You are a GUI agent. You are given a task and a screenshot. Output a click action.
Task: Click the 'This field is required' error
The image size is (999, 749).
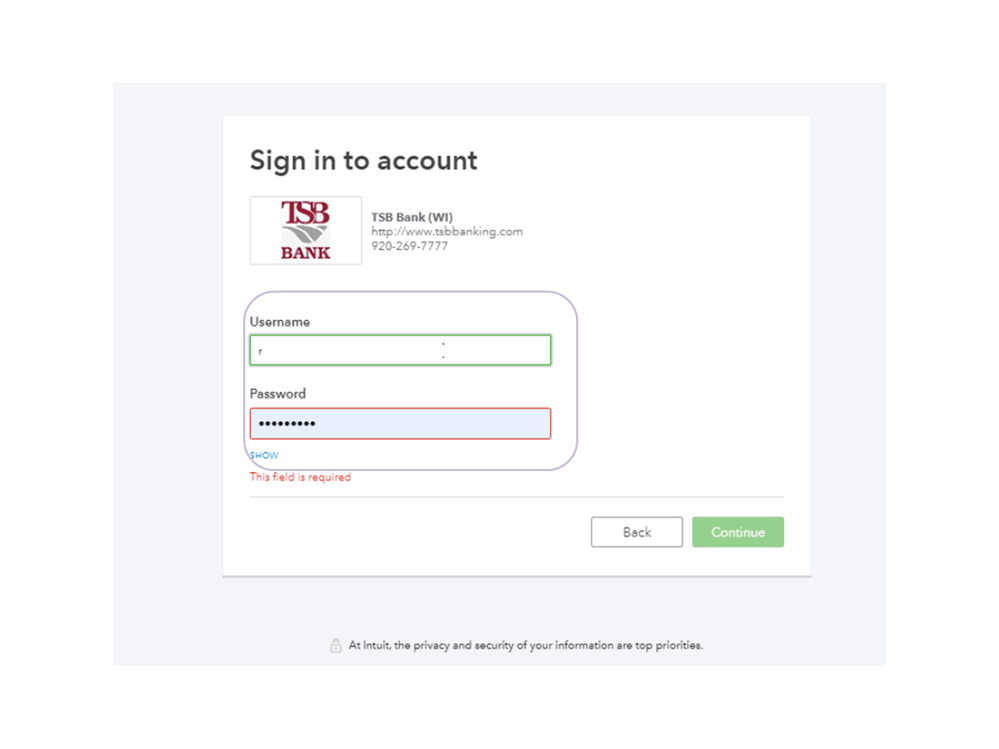300,478
